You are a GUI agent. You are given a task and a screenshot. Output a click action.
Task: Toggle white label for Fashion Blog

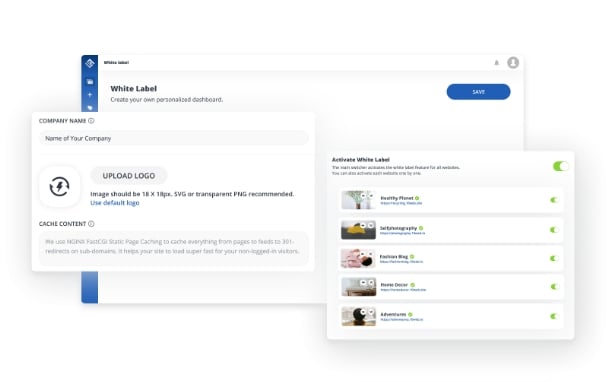tap(554, 258)
